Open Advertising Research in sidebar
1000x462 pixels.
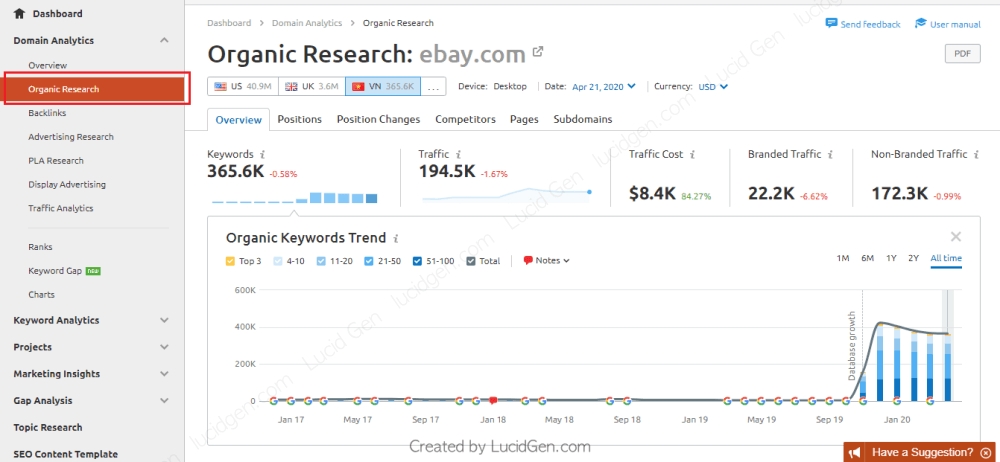point(71,137)
